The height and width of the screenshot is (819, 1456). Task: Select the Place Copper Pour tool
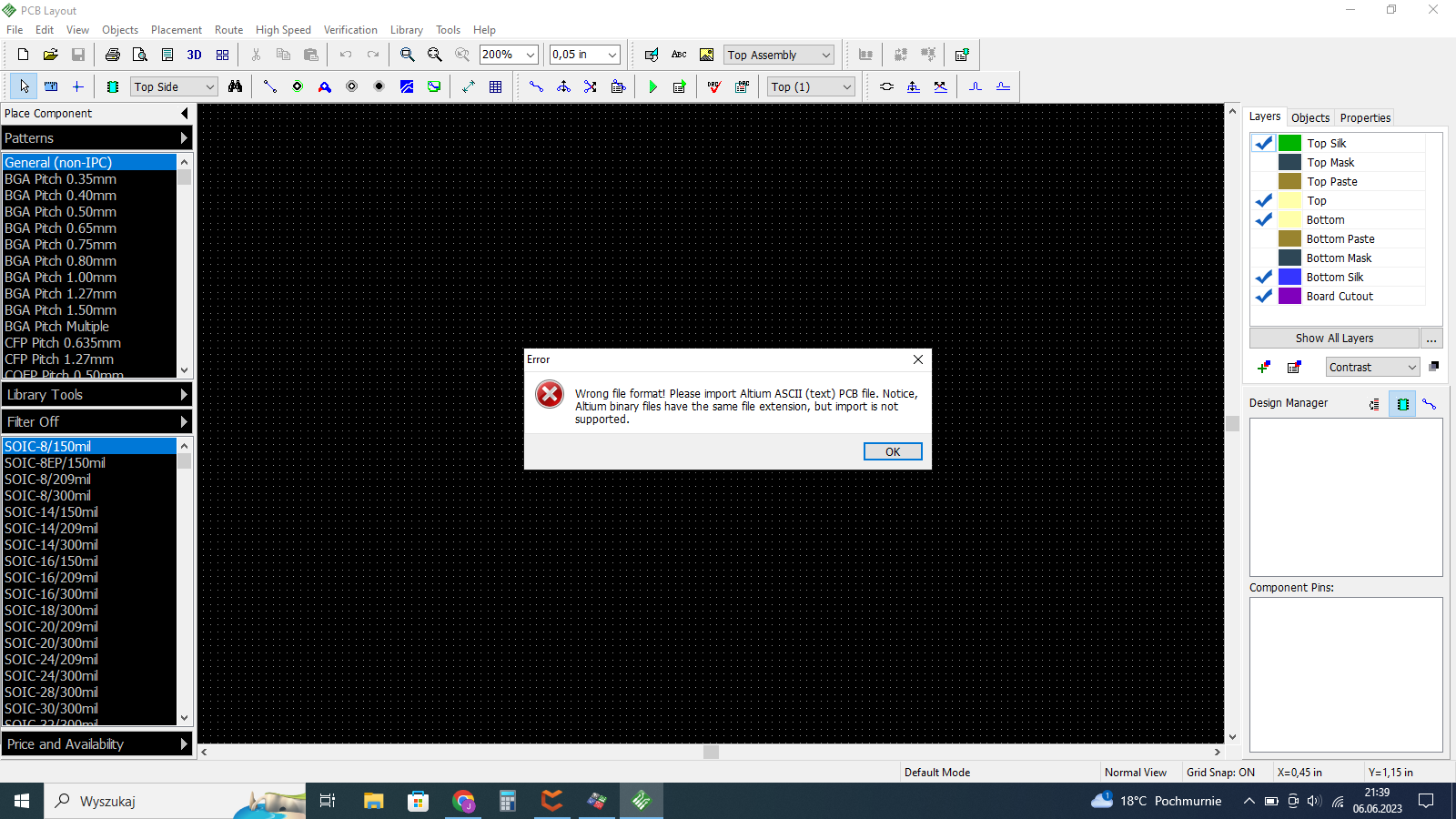[407, 86]
